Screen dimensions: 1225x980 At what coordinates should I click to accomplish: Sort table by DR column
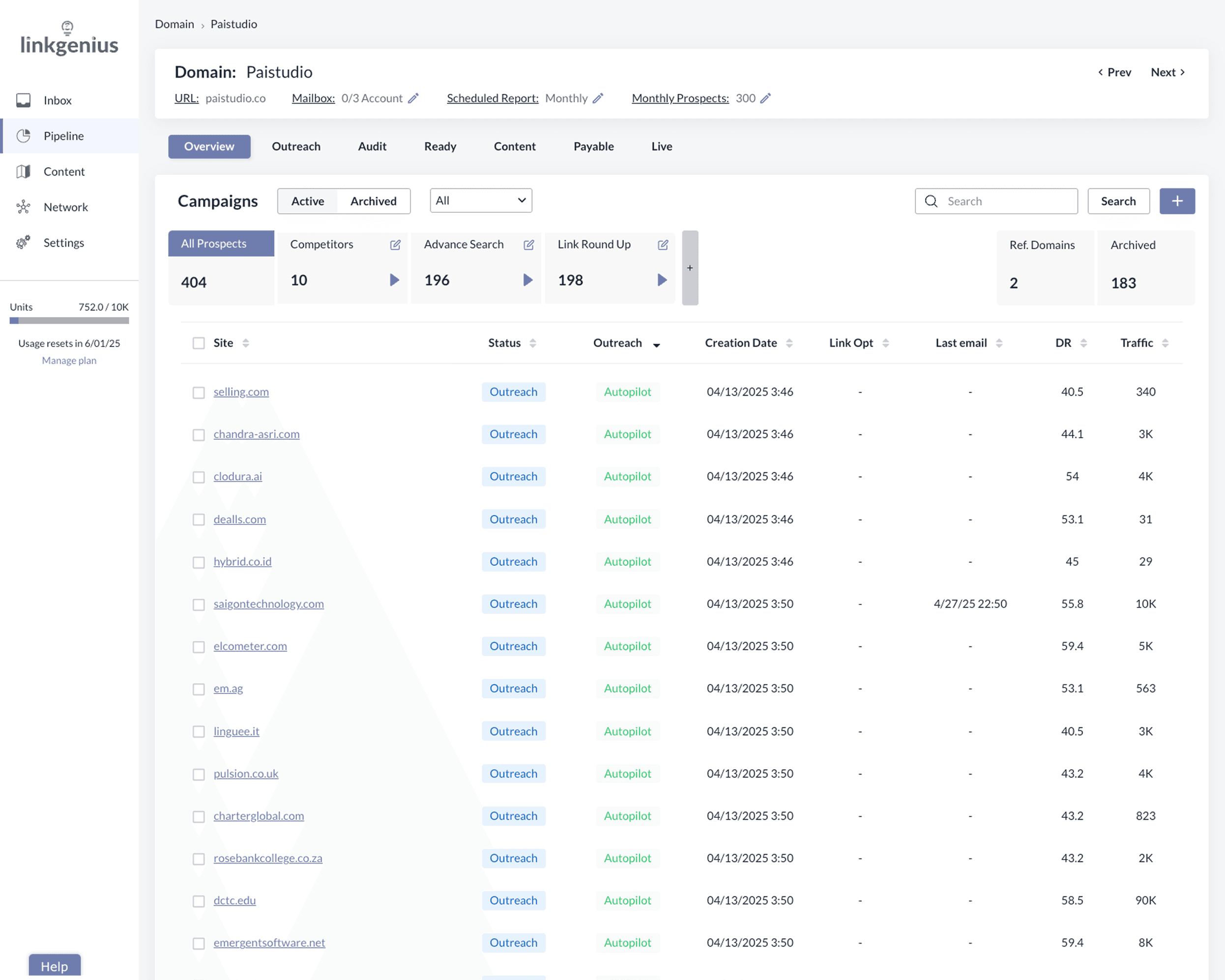[1071, 343]
